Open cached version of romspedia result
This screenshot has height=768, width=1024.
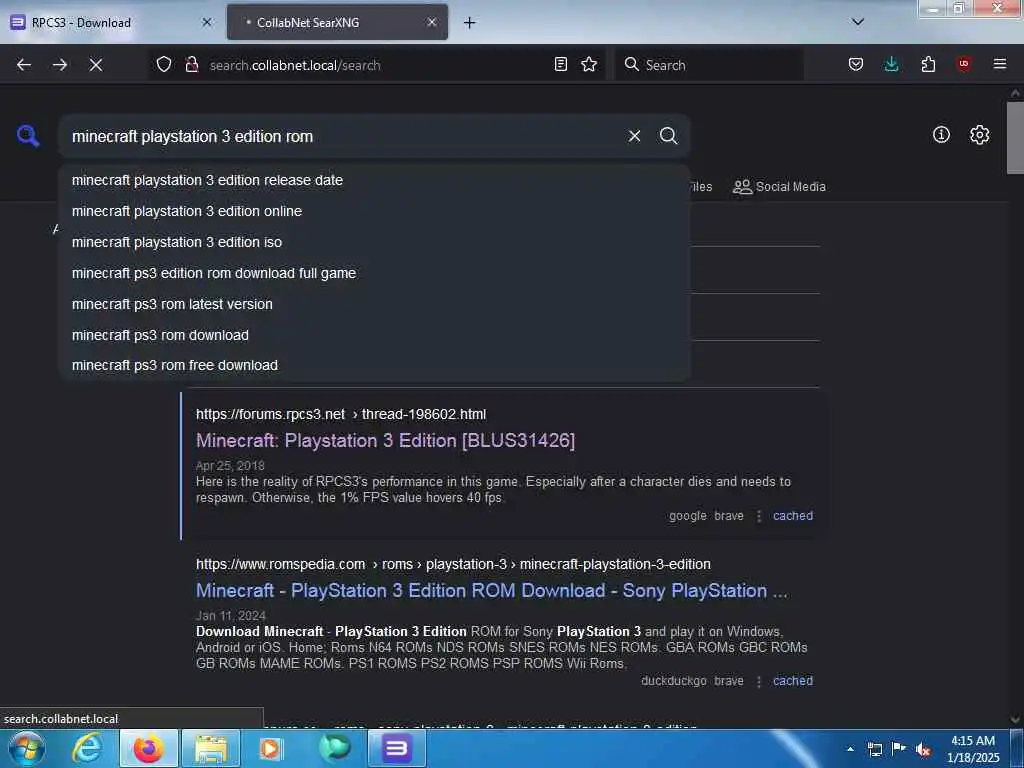(793, 681)
